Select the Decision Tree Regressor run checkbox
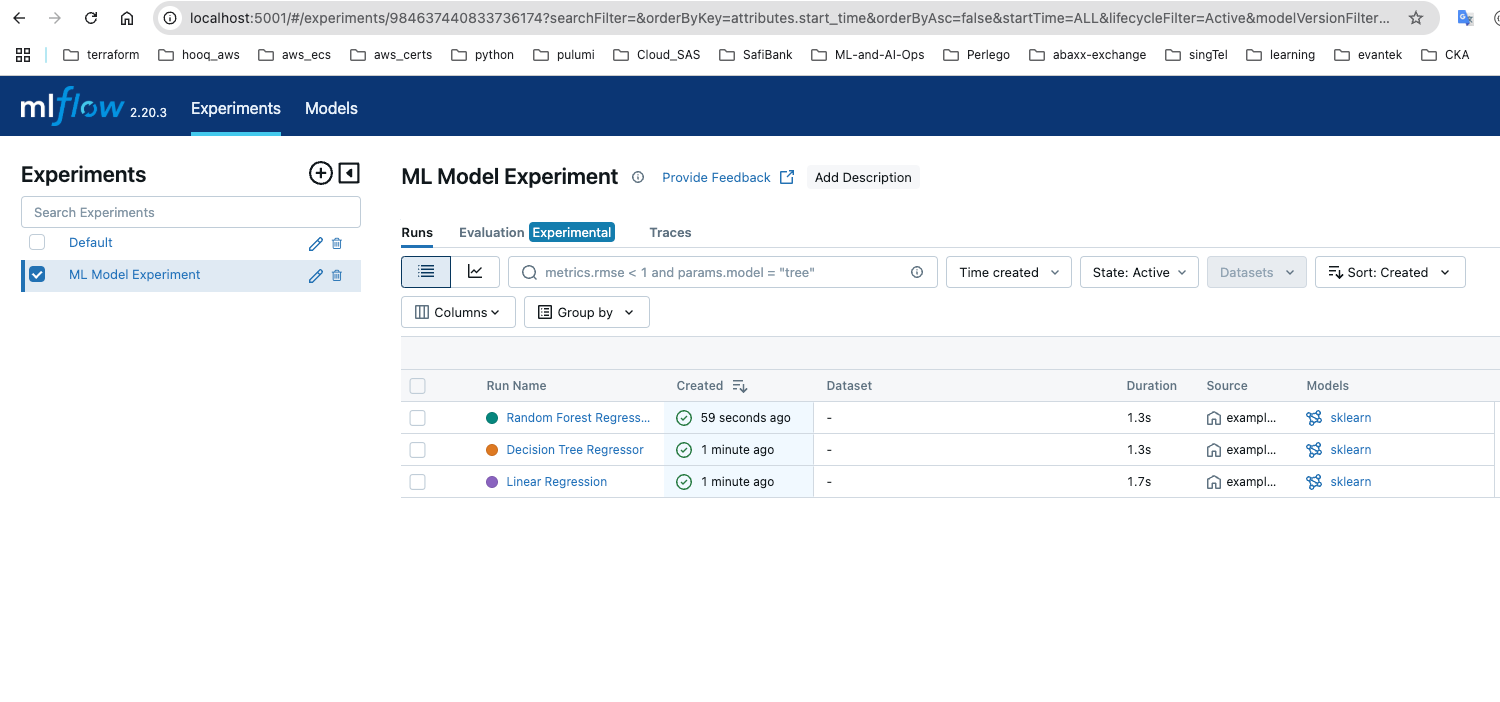Viewport: 1500px width, 702px height. 418,450
